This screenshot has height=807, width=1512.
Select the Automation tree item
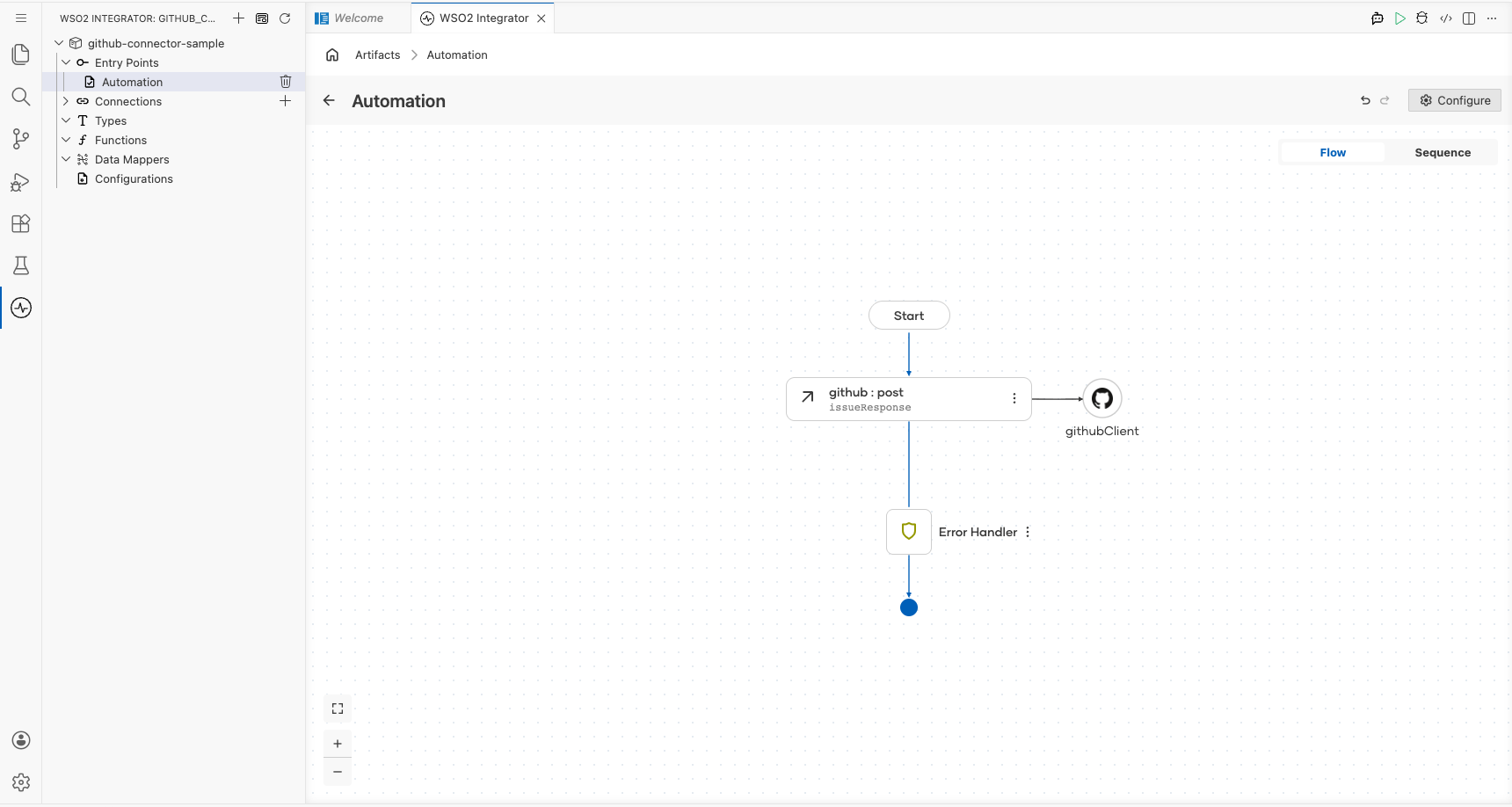(174, 82)
